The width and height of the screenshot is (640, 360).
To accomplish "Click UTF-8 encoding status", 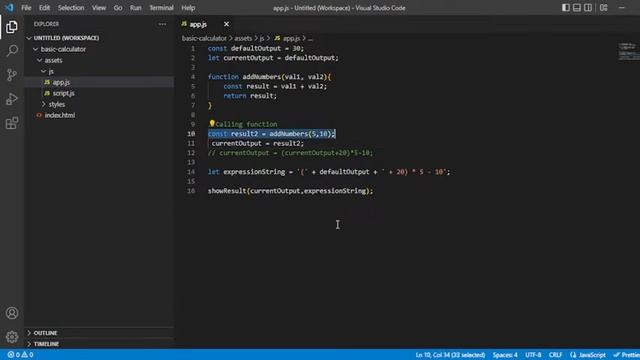I will coord(533,355).
